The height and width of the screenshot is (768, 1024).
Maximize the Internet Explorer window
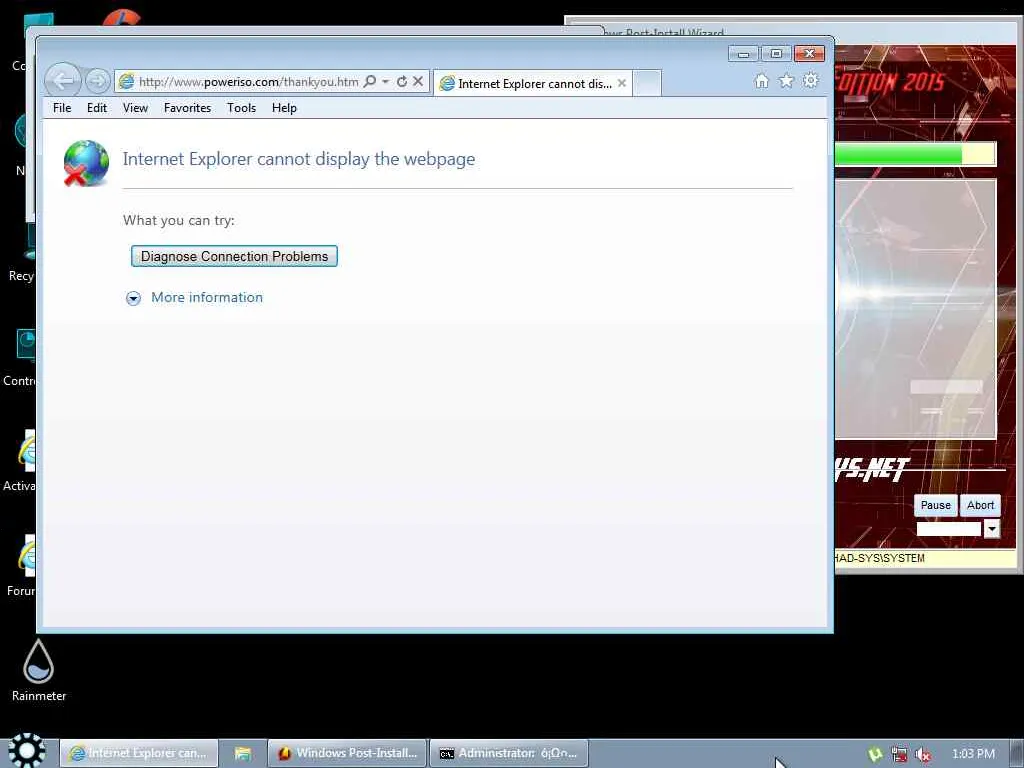776,54
